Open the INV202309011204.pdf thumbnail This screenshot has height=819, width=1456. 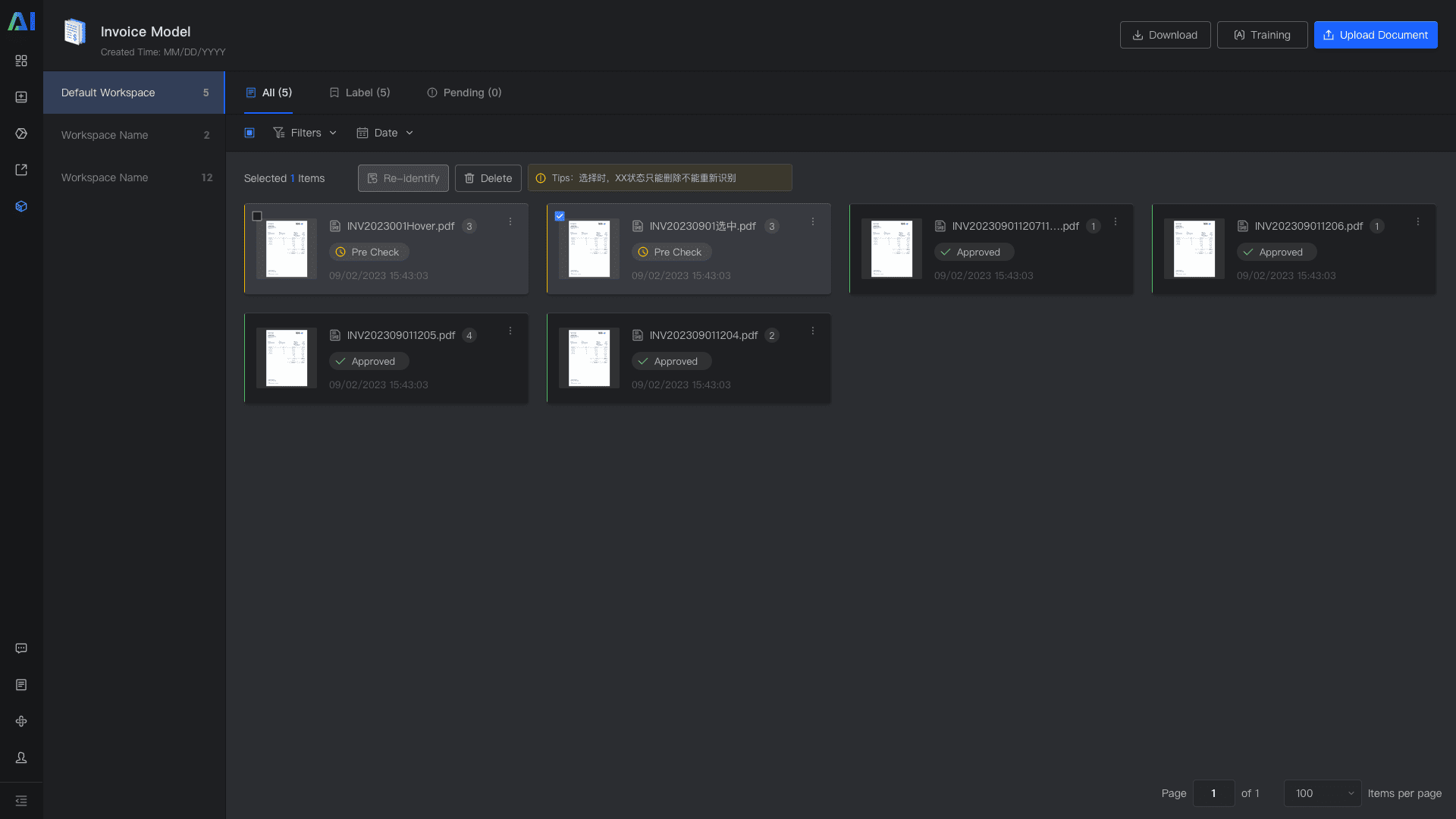589,358
